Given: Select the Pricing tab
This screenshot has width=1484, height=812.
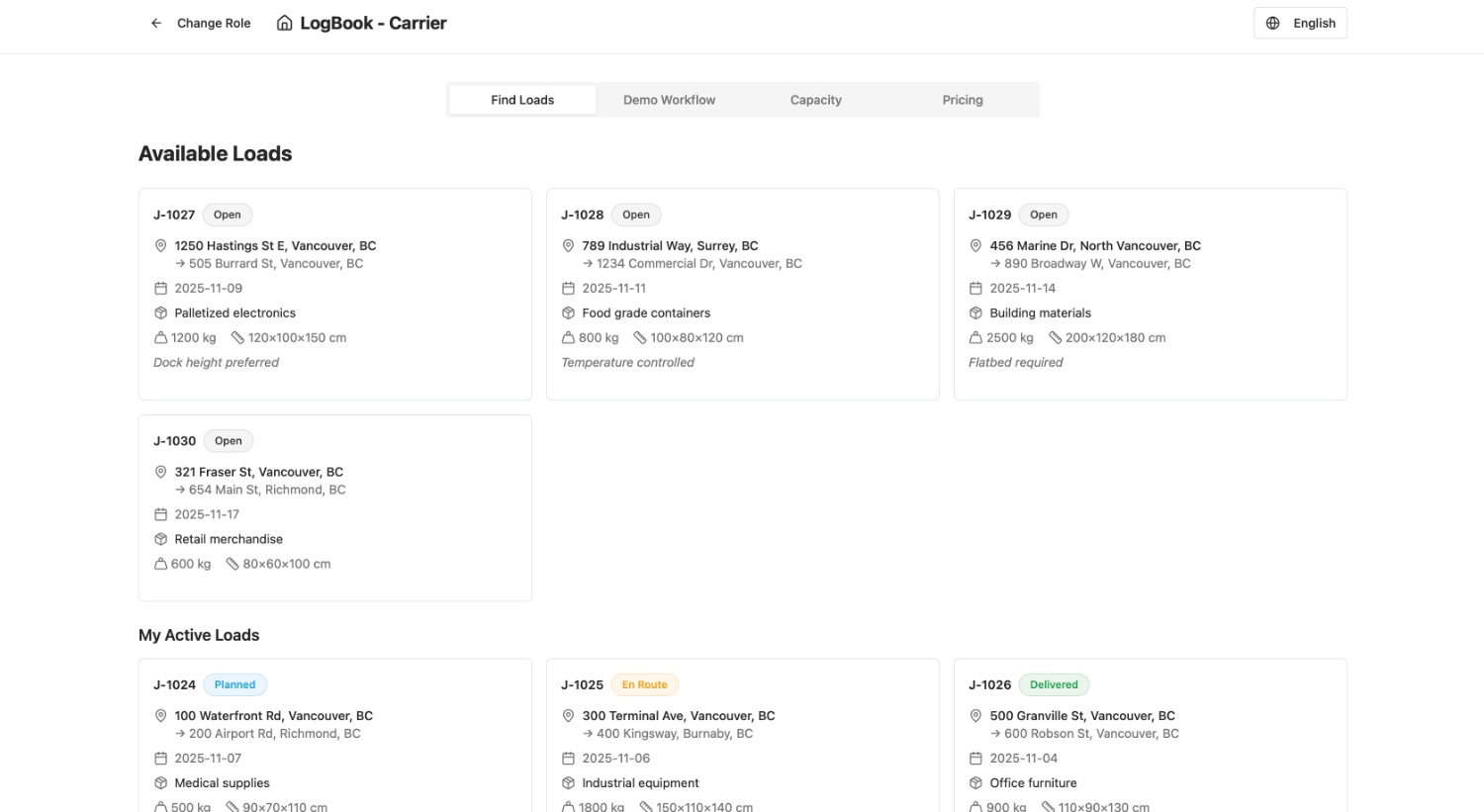Looking at the screenshot, I should click(963, 100).
